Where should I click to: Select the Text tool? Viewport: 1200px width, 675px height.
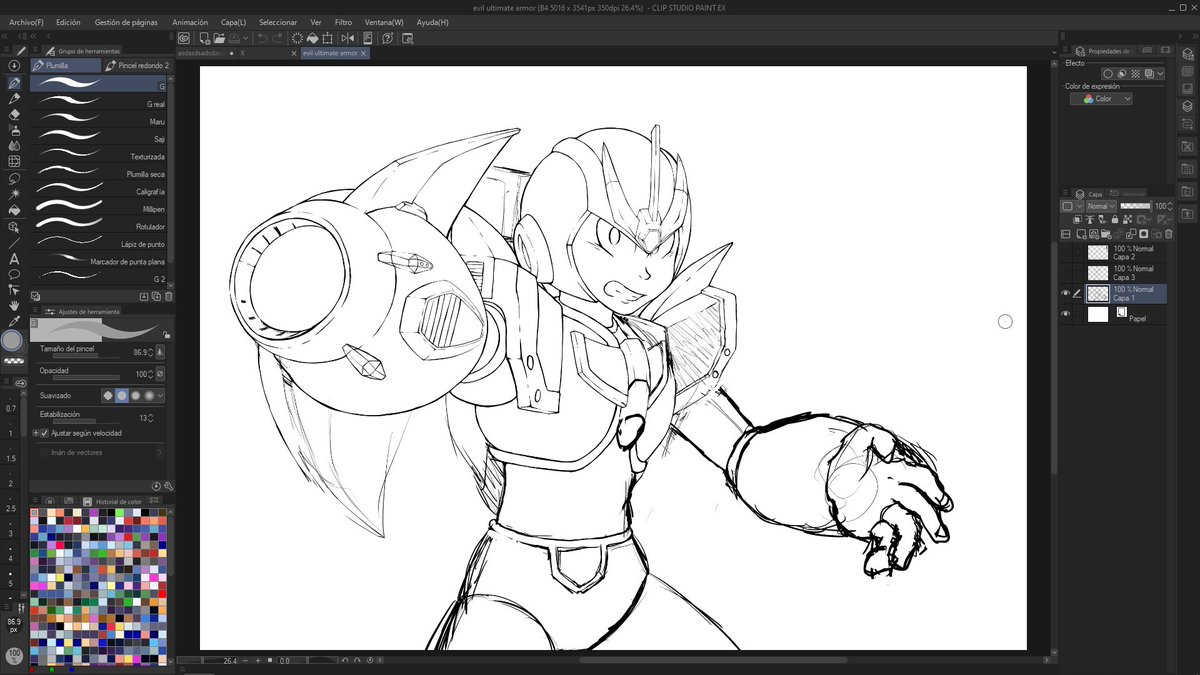[14, 258]
